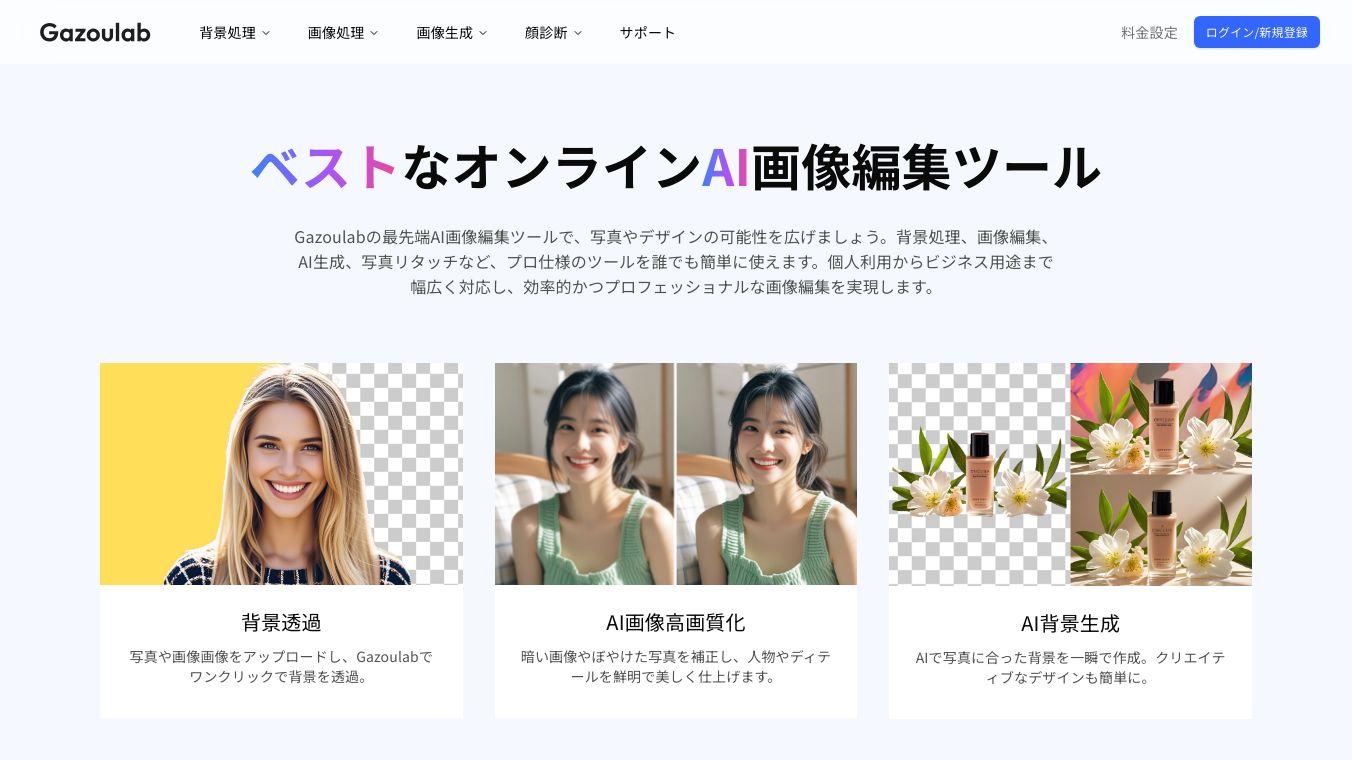Open the blonde woman background removal image
Image resolution: width=1352 pixels, height=760 pixels.
point(281,474)
